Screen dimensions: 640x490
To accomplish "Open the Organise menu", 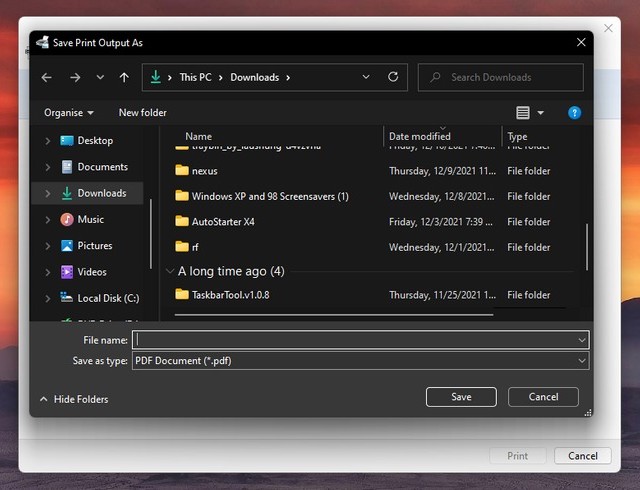I will [69, 113].
